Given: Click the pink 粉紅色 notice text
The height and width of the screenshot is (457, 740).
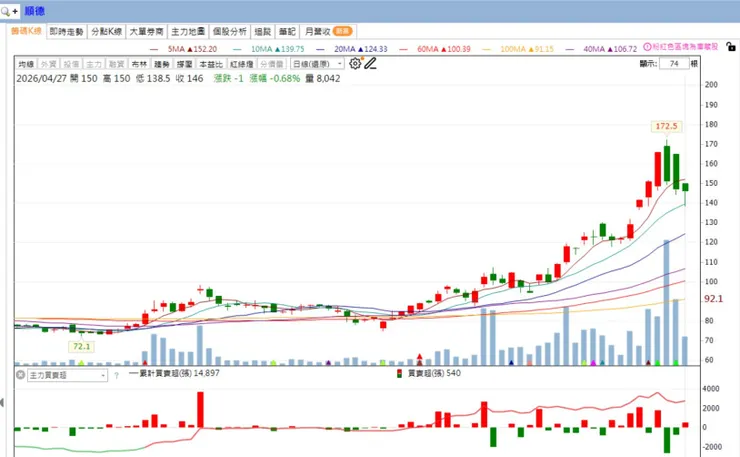Looking at the screenshot, I should 685,47.
